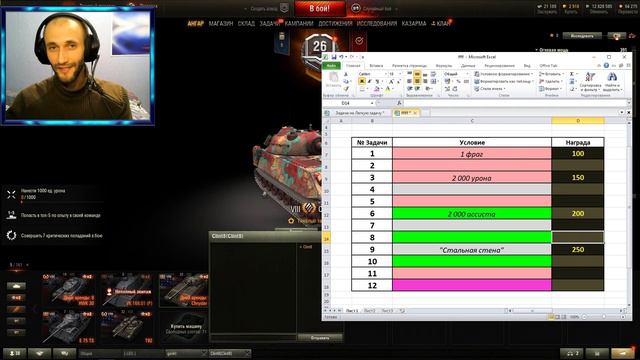The height and width of the screenshot is (360, 640).
Task: Open the contacts list button in the bottom bar
Action: (x=15, y=353)
